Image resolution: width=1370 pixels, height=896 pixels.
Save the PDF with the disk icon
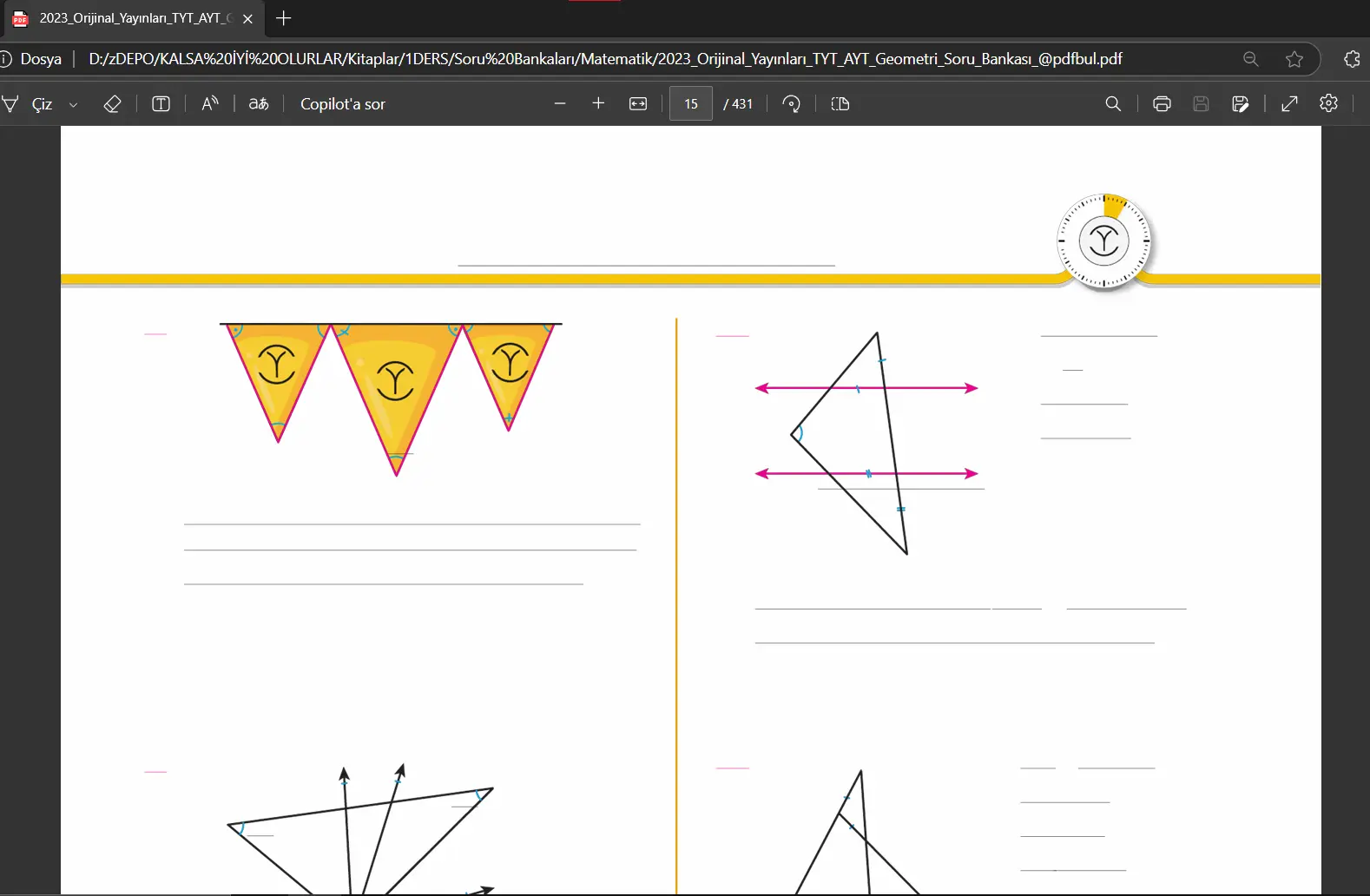click(1201, 103)
